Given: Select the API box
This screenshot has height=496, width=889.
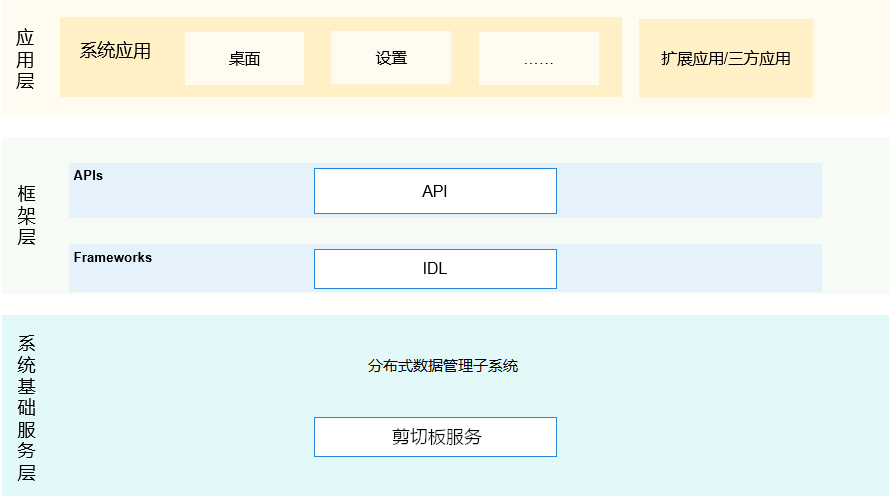Looking at the screenshot, I should click(x=435, y=191).
